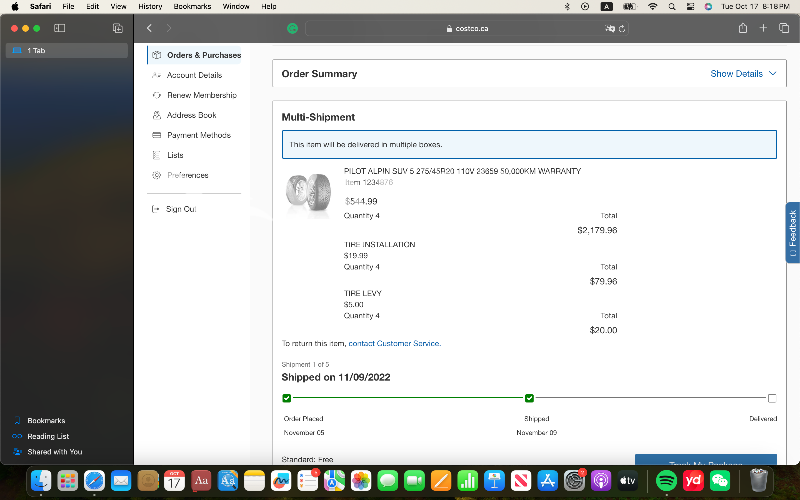The image size is (800, 500).
Task: Click the Order Placed progress checkbox
Action: [287, 398]
